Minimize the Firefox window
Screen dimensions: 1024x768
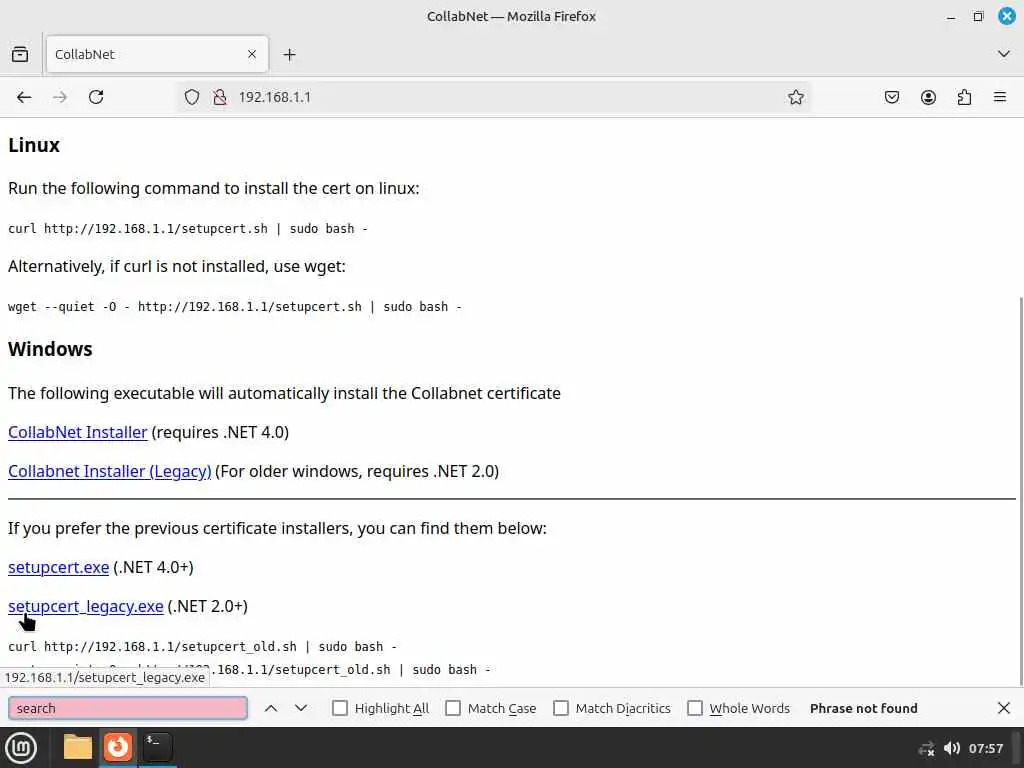coord(951,17)
